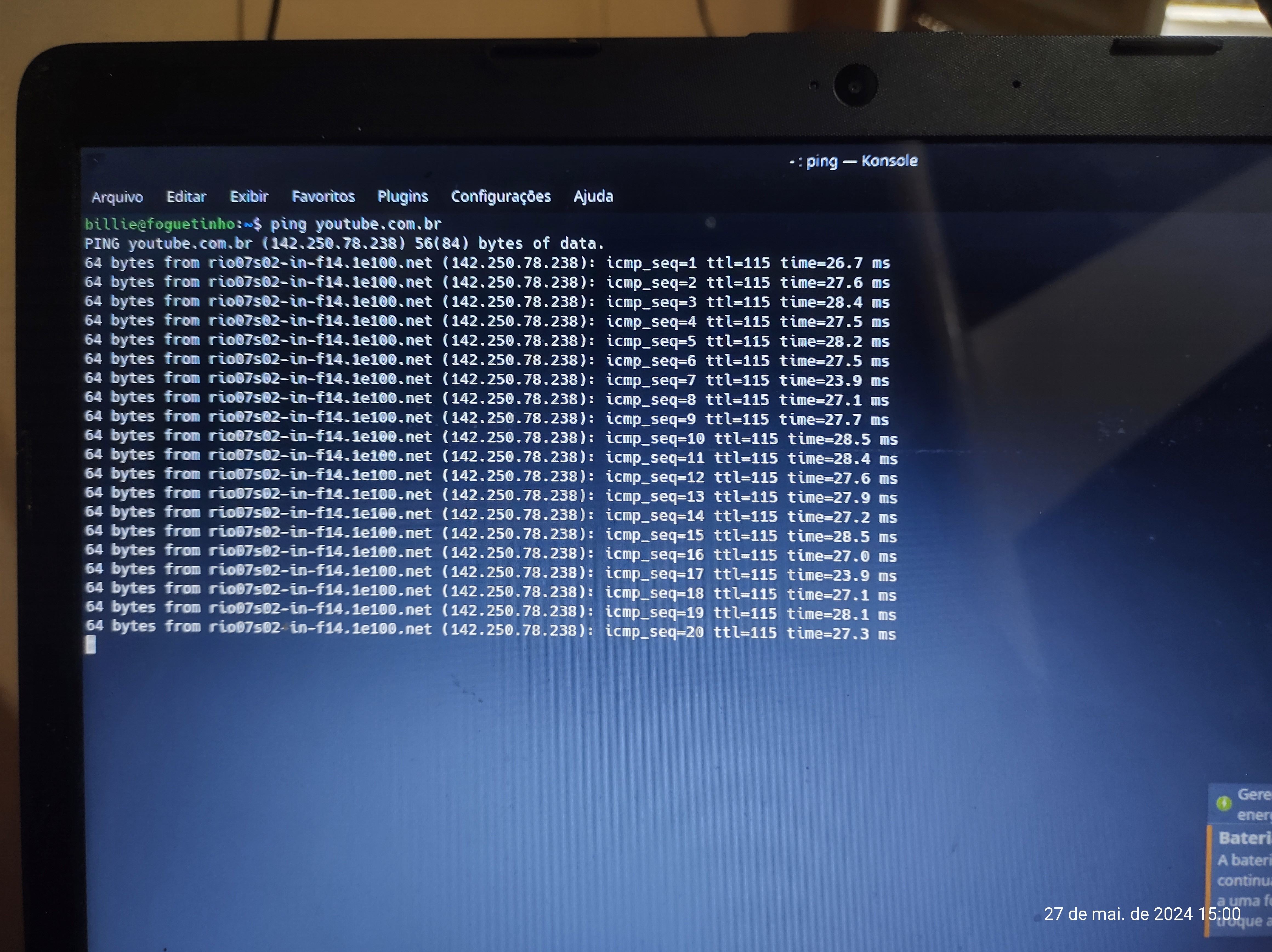Click the PING youtube.com.br header line
The image size is (1272, 952).
[344, 243]
